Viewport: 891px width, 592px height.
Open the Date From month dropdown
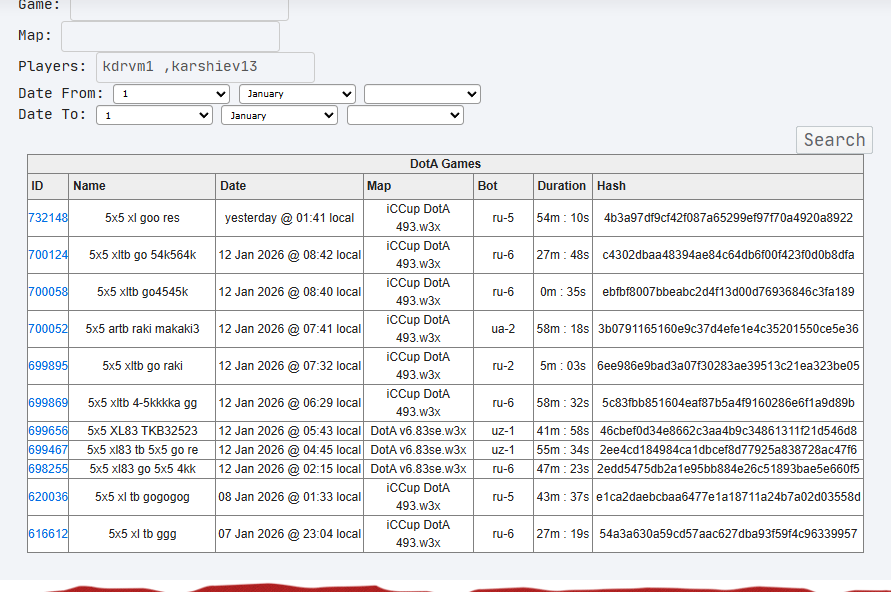click(297, 94)
